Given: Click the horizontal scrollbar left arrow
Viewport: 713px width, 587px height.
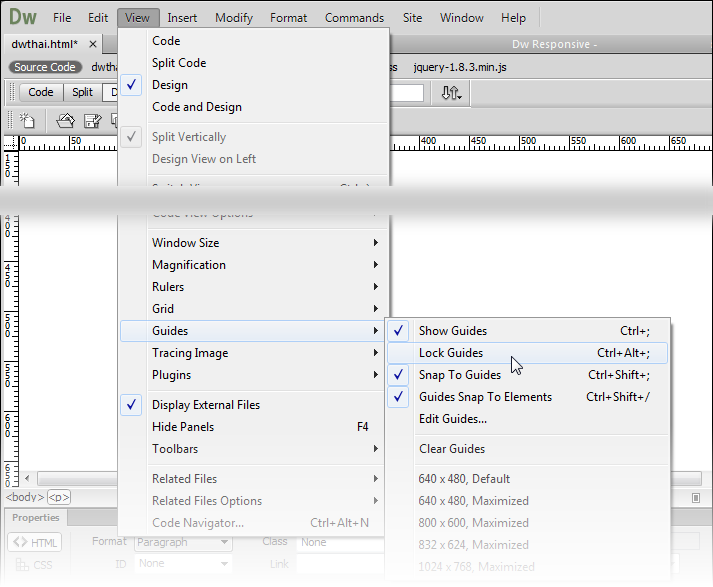Looking at the screenshot, I should [x=27, y=479].
